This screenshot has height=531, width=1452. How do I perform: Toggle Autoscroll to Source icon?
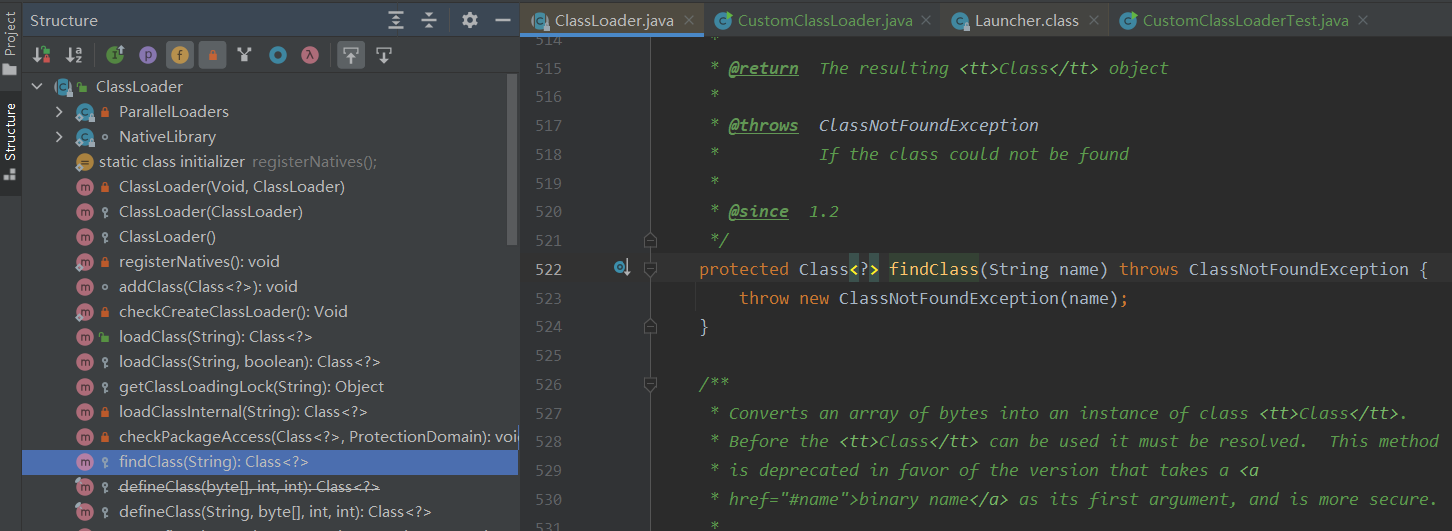tap(350, 55)
